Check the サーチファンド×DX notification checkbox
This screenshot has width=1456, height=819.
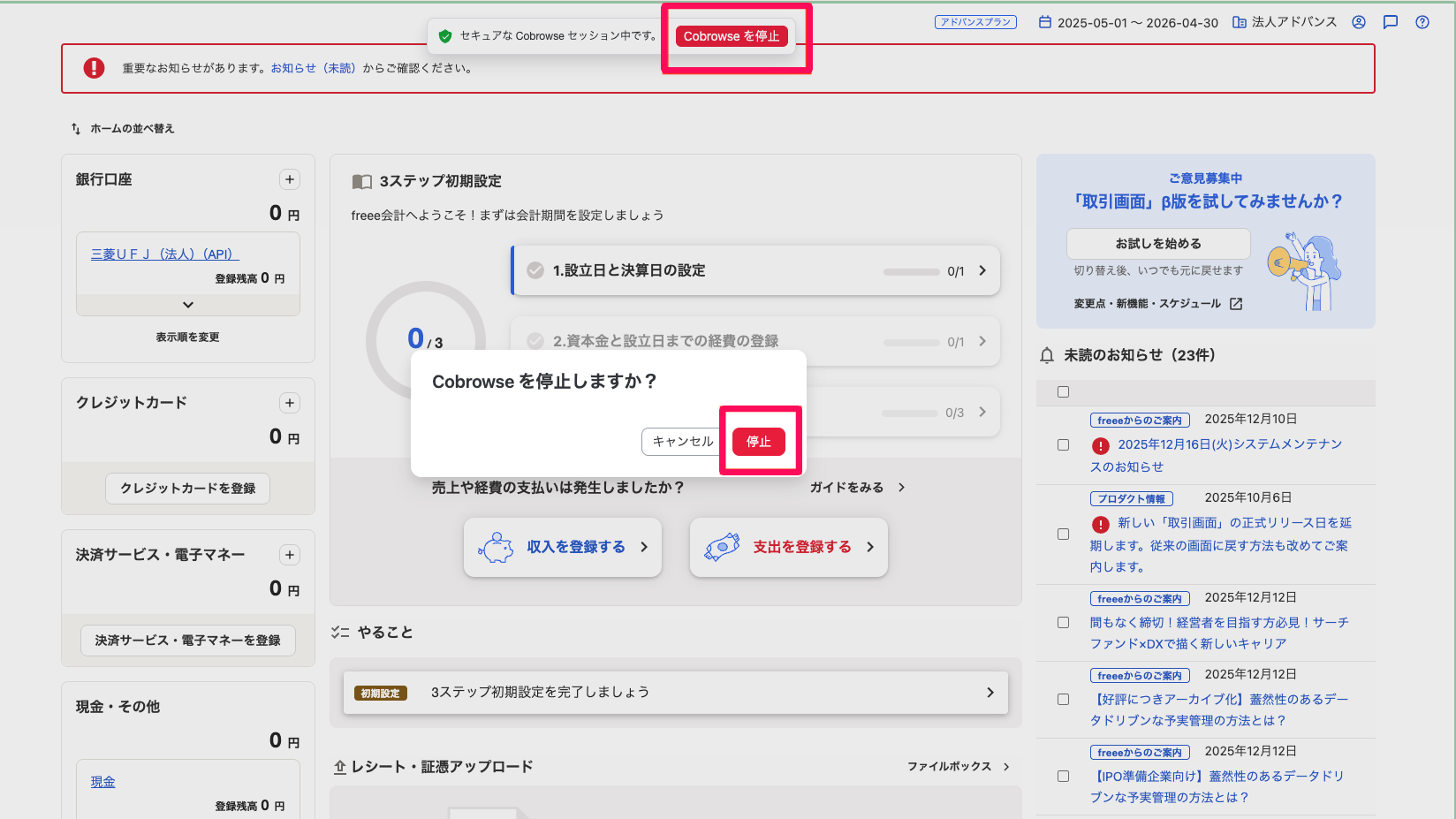point(1064,623)
